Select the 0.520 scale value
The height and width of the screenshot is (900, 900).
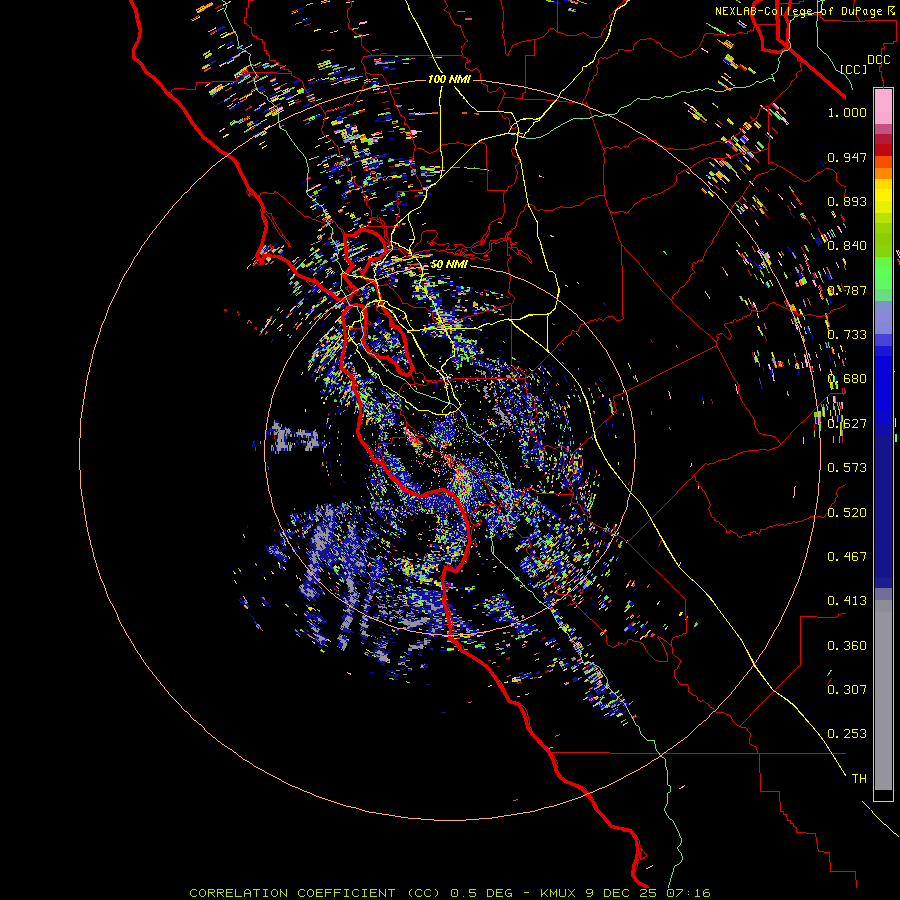[847, 513]
